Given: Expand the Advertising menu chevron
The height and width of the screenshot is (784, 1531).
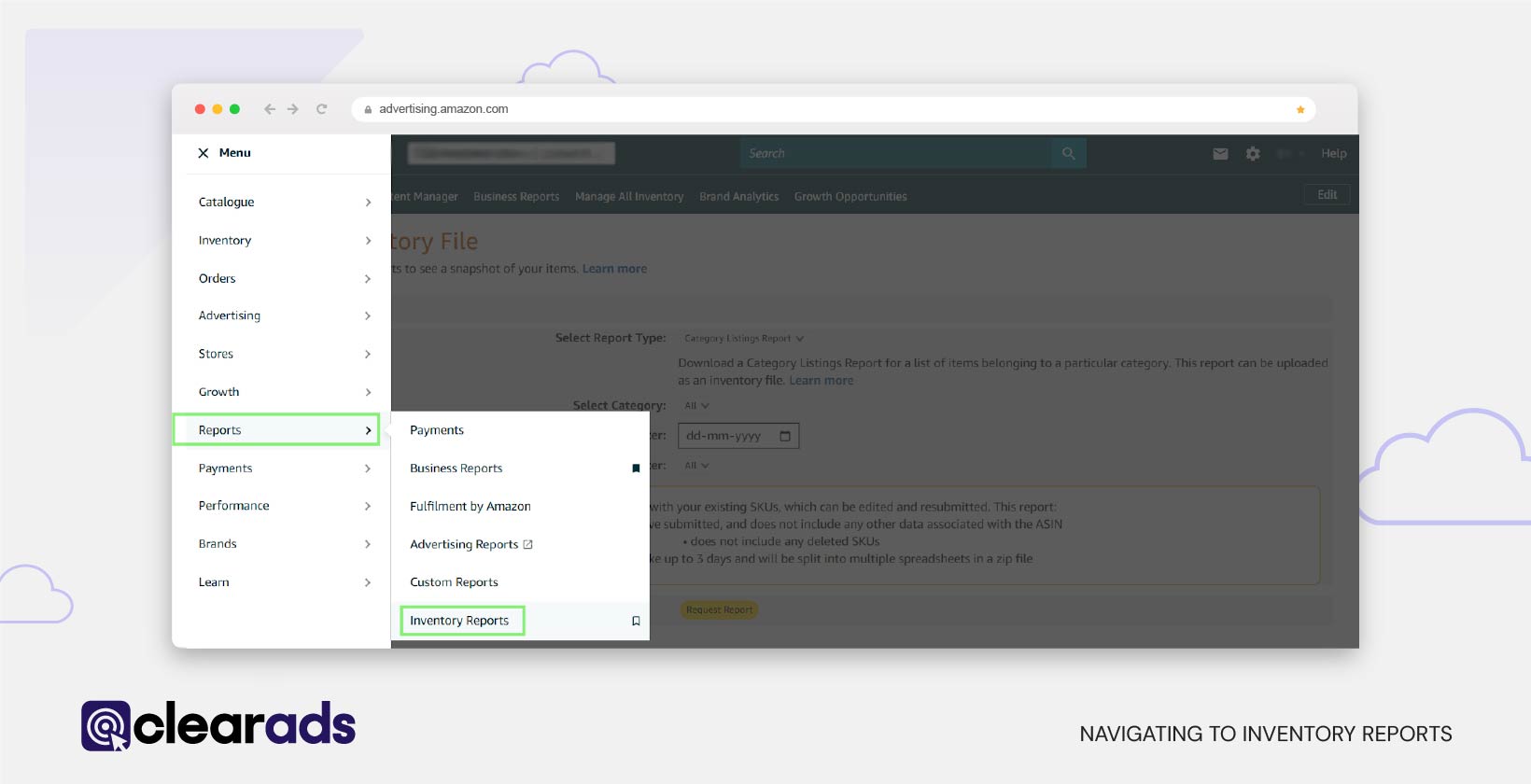Looking at the screenshot, I should pos(368,316).
